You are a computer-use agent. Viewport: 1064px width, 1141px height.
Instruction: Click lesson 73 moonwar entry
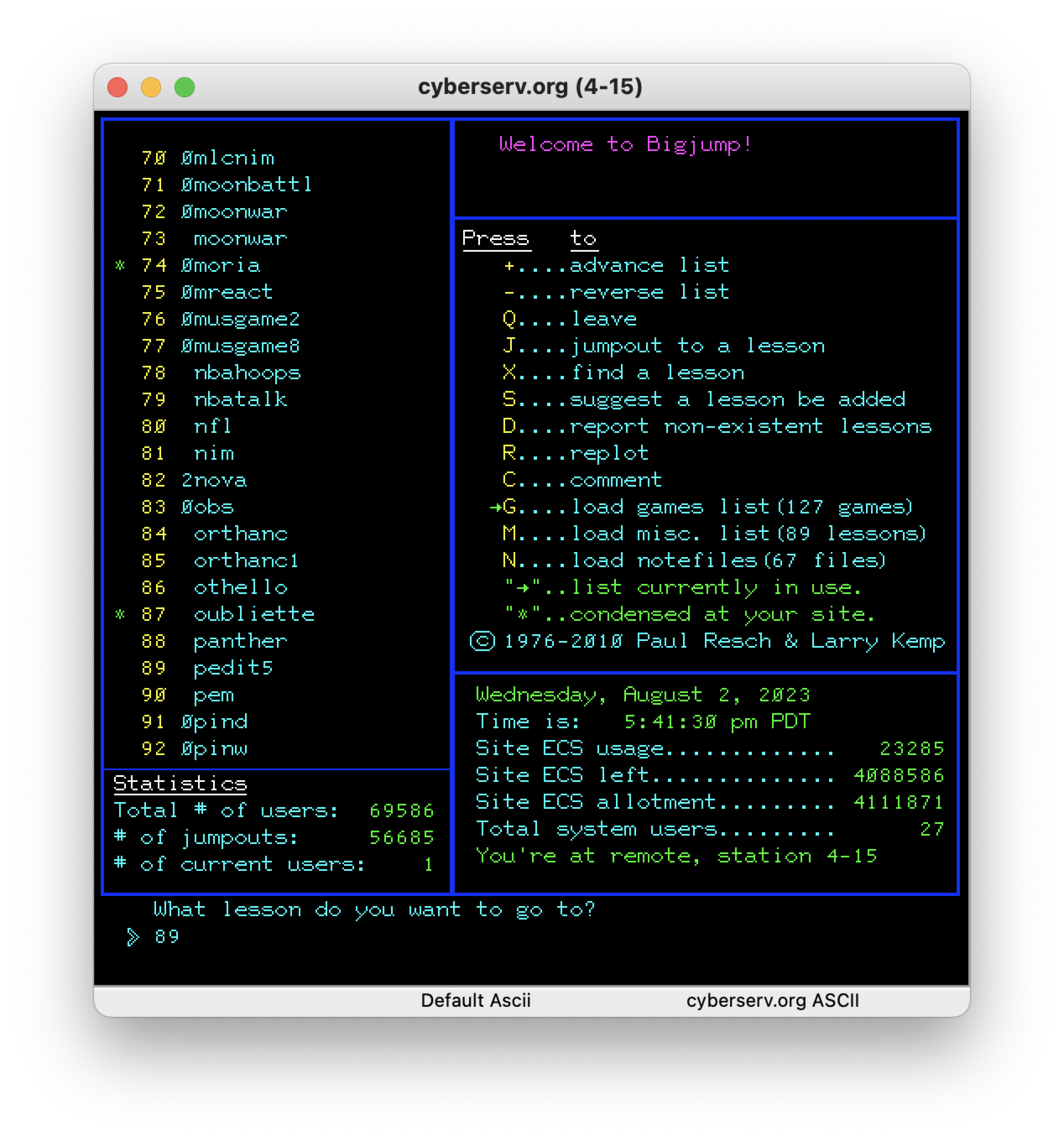coord(215,238)
